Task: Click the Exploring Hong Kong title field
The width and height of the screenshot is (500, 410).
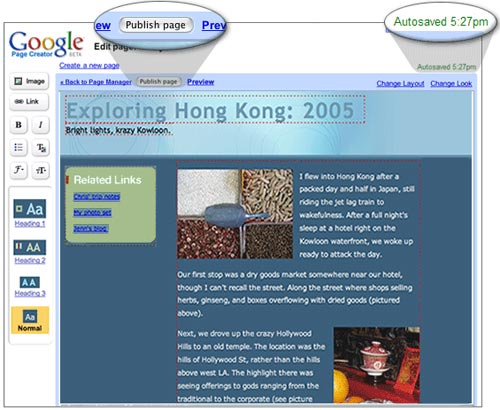Action: coord(215,110)
